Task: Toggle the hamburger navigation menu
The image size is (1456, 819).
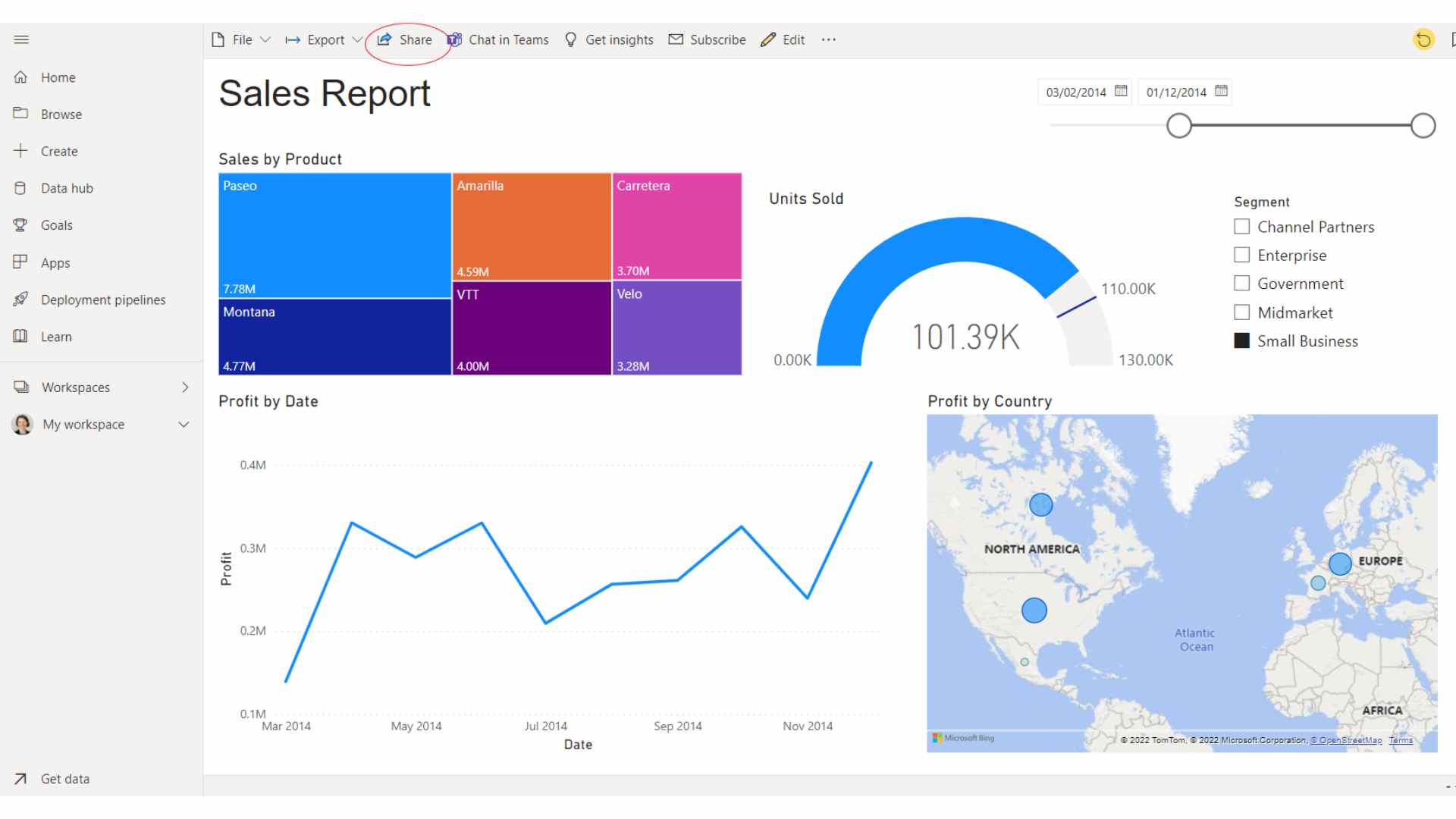Action: coord(21,39)
